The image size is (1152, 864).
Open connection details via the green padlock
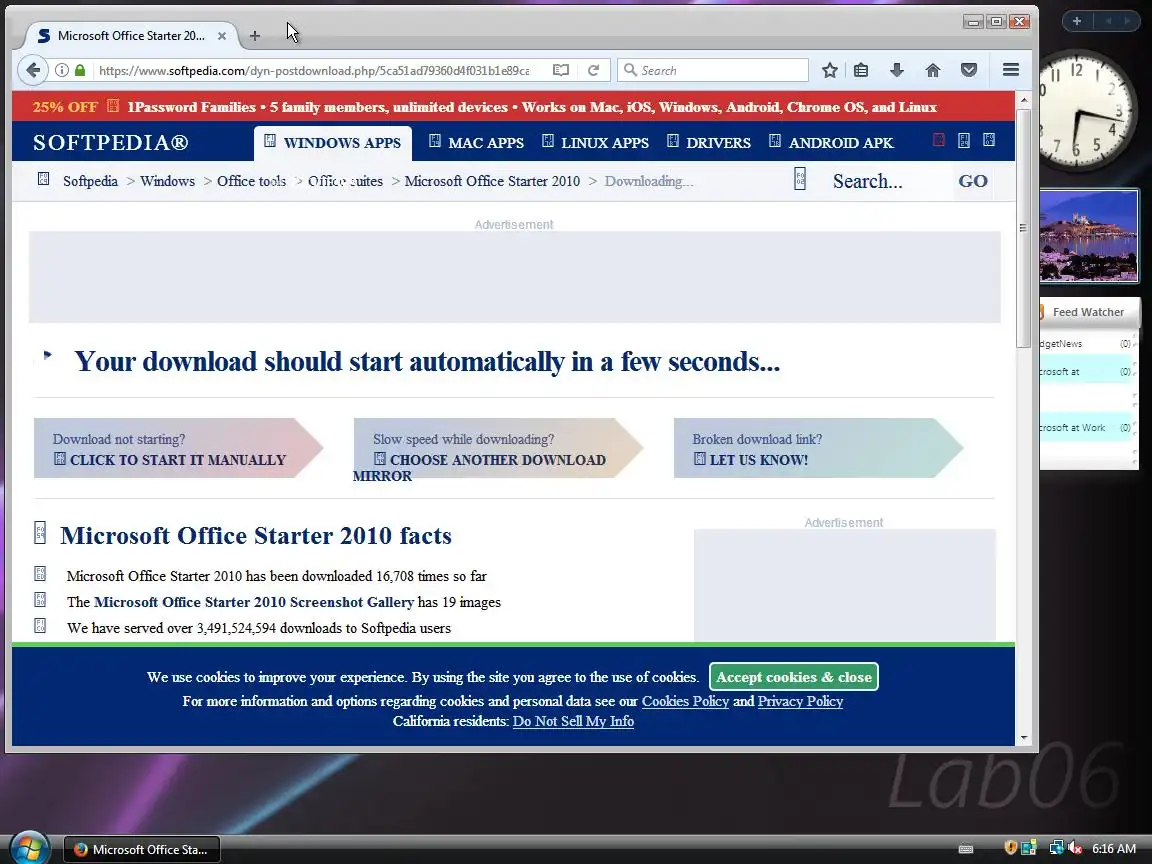(x=80, y=70)
